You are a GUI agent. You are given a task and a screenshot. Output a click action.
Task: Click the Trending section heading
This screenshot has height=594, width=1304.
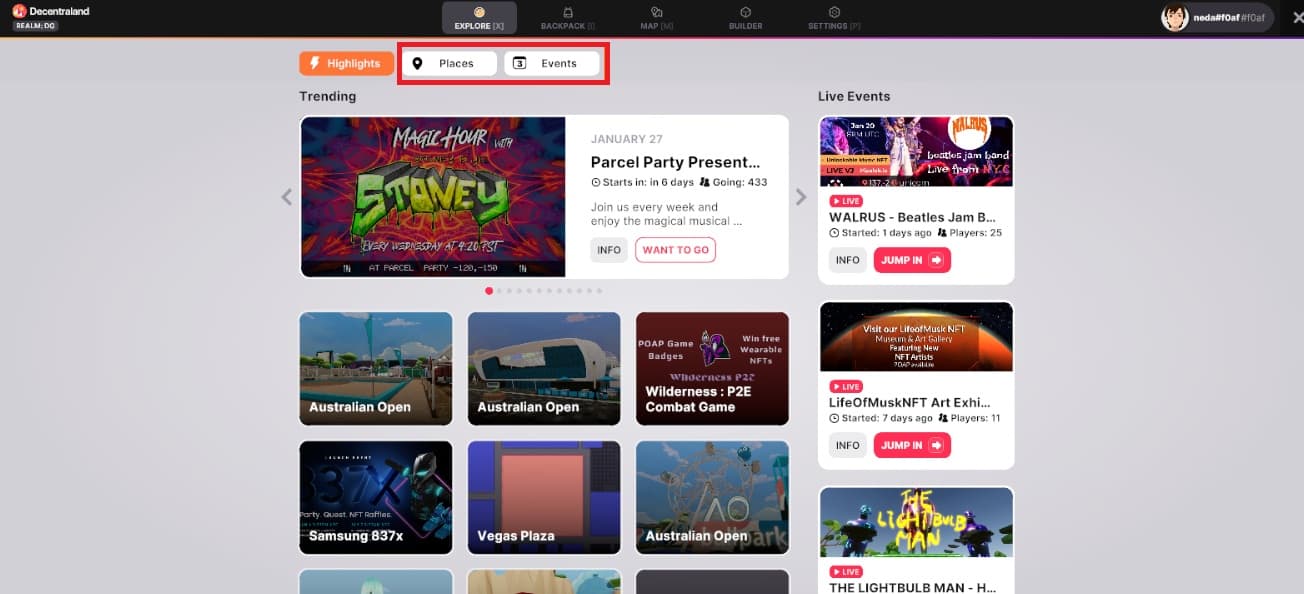[328, 96]
